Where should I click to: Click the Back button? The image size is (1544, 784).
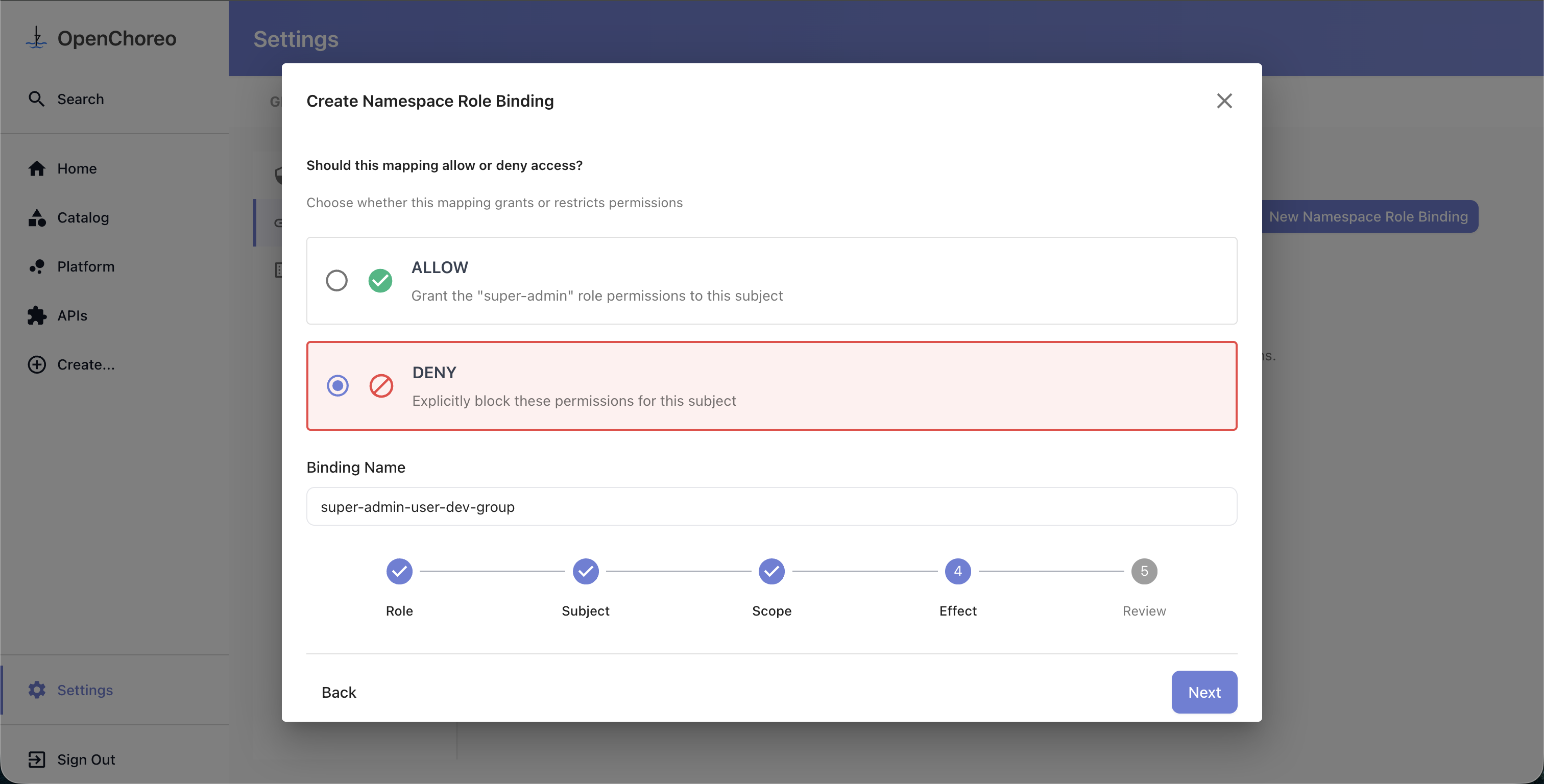point(339,692)
